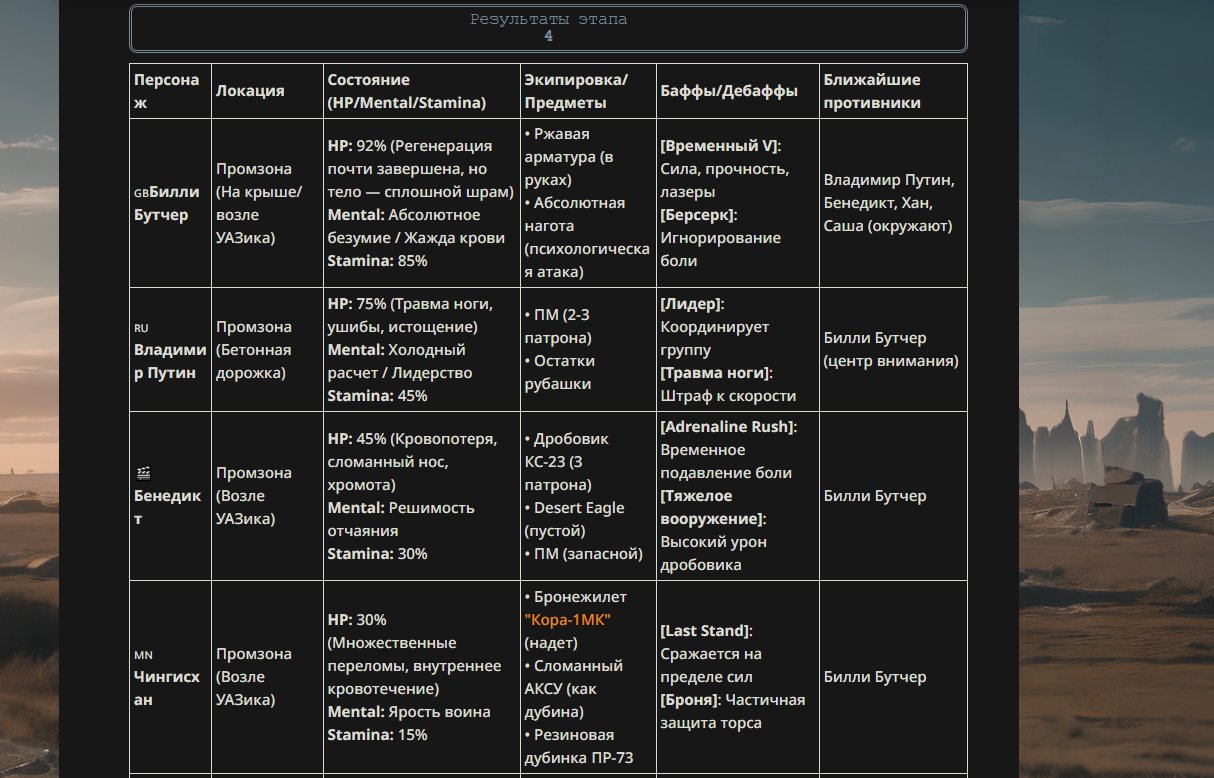Click the "Ближайшие противники" column header
This screenshot has width=1214, height=778.
[x=872, y=91]
